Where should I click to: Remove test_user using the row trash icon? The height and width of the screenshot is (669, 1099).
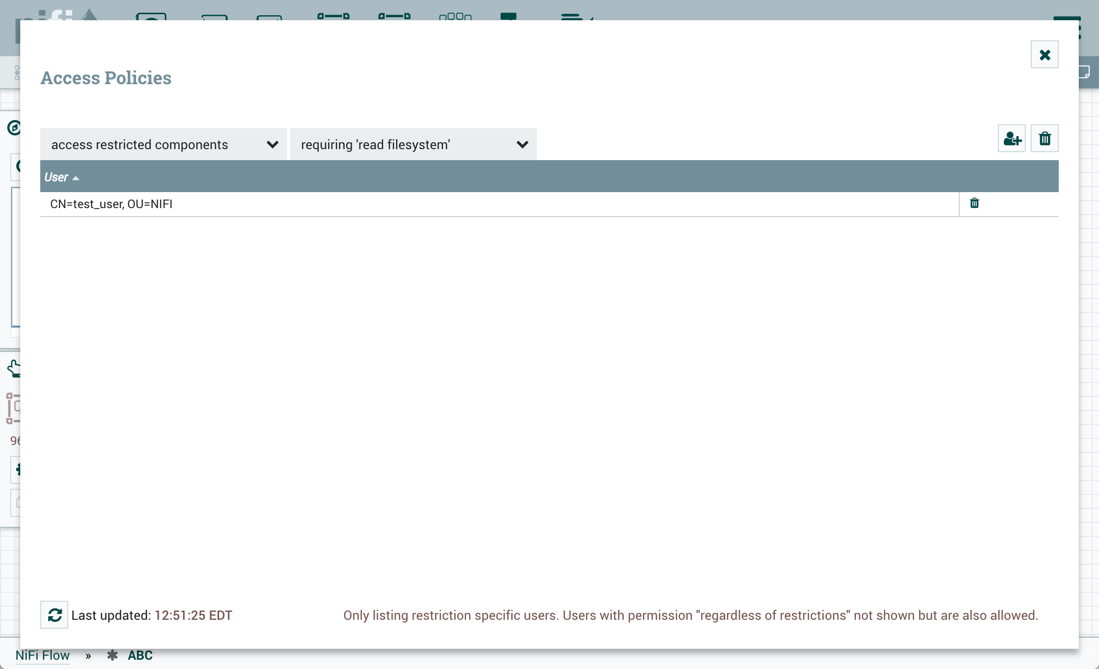pyautogui.click(x=974, y=204)
